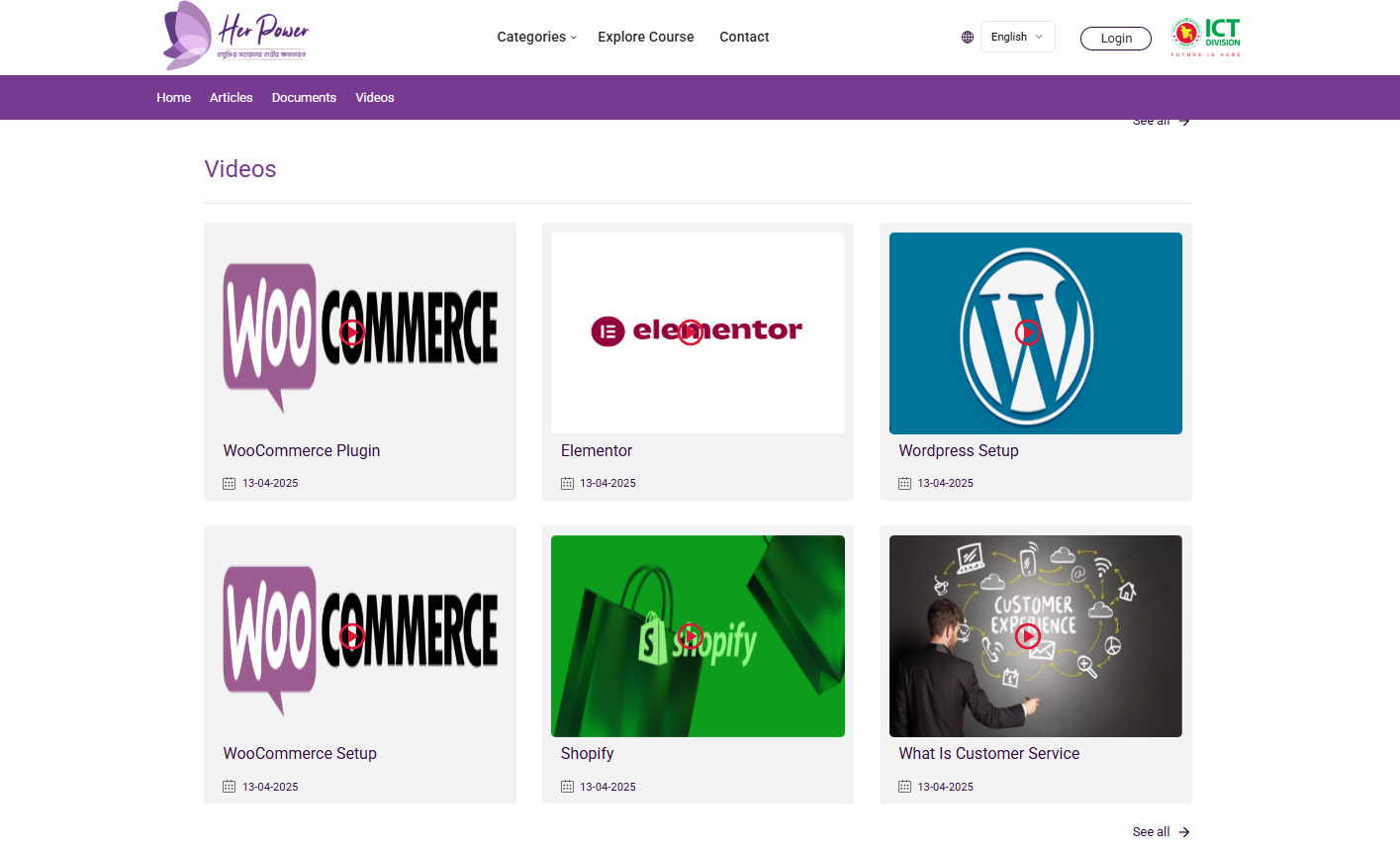The image size is (1400, 851).
Task: Click the play icon on Elementor video
Action: click(691, 332)
